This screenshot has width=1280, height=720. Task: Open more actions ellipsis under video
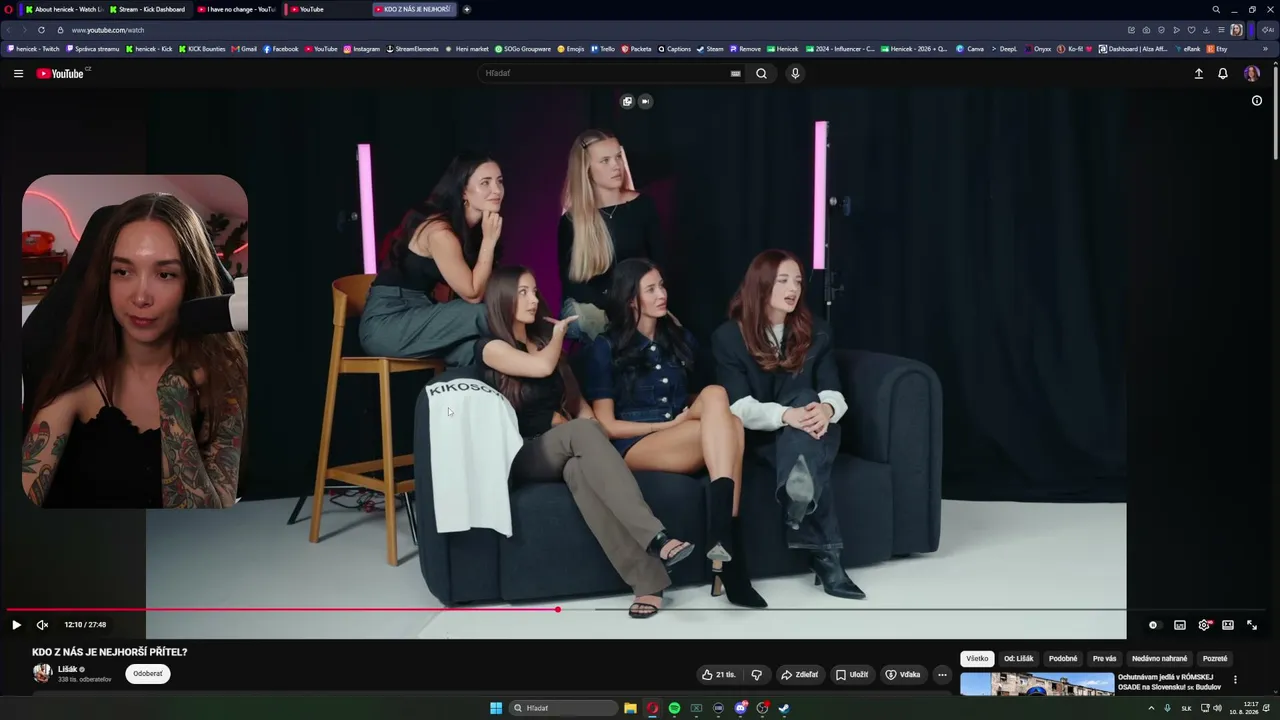click(942, 674)
